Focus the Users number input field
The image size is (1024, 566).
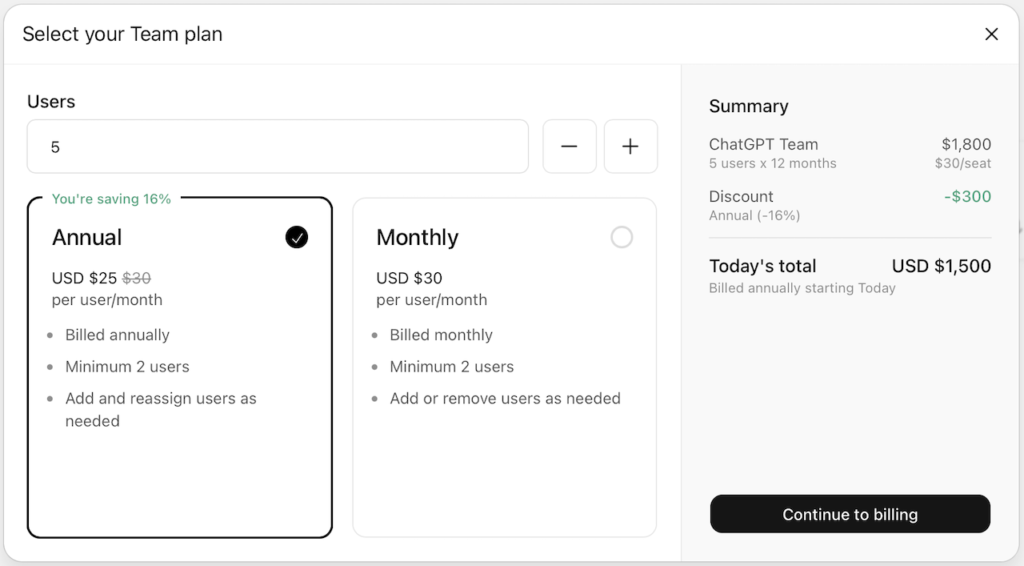tap(278, 147)
